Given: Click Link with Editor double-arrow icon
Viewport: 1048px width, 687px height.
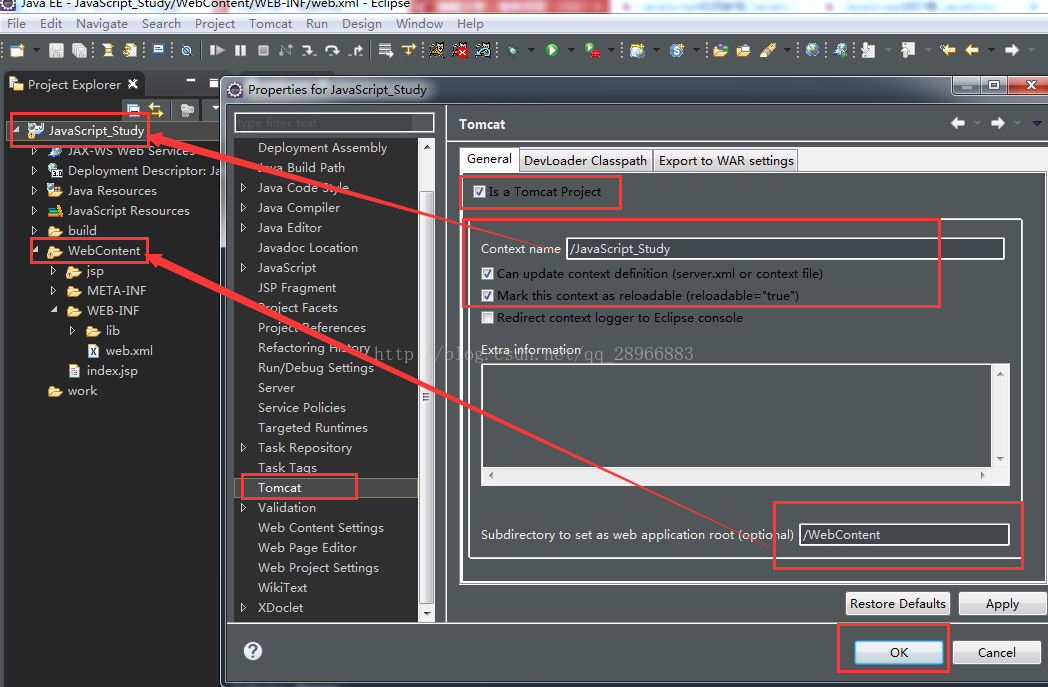Looking at the screenshot, I should 156,109.
